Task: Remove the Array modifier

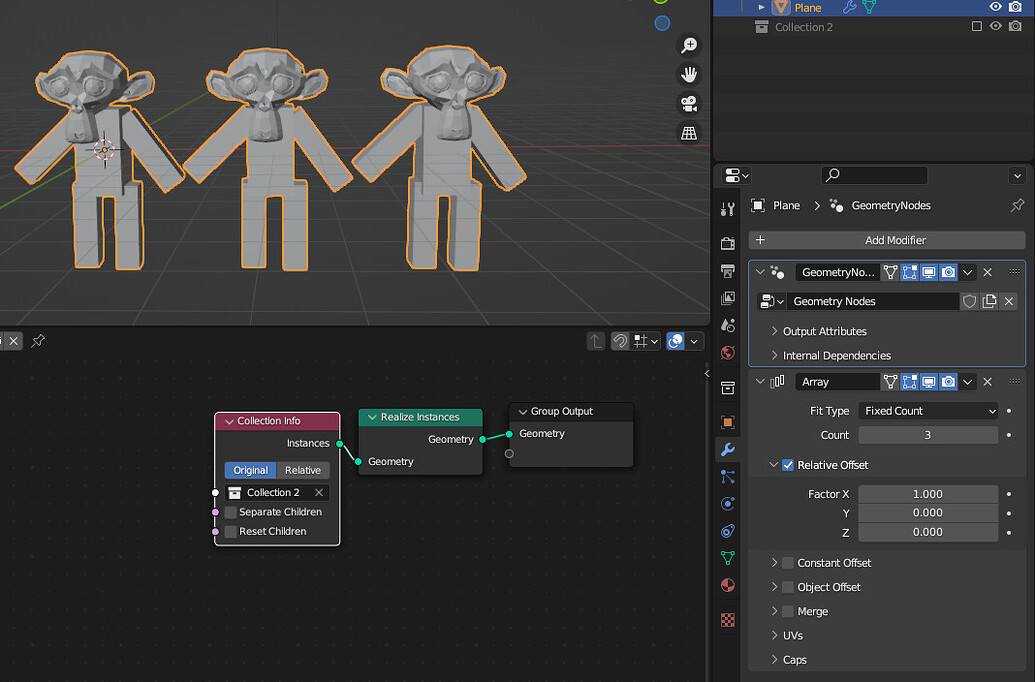Action: coord(987,382)
